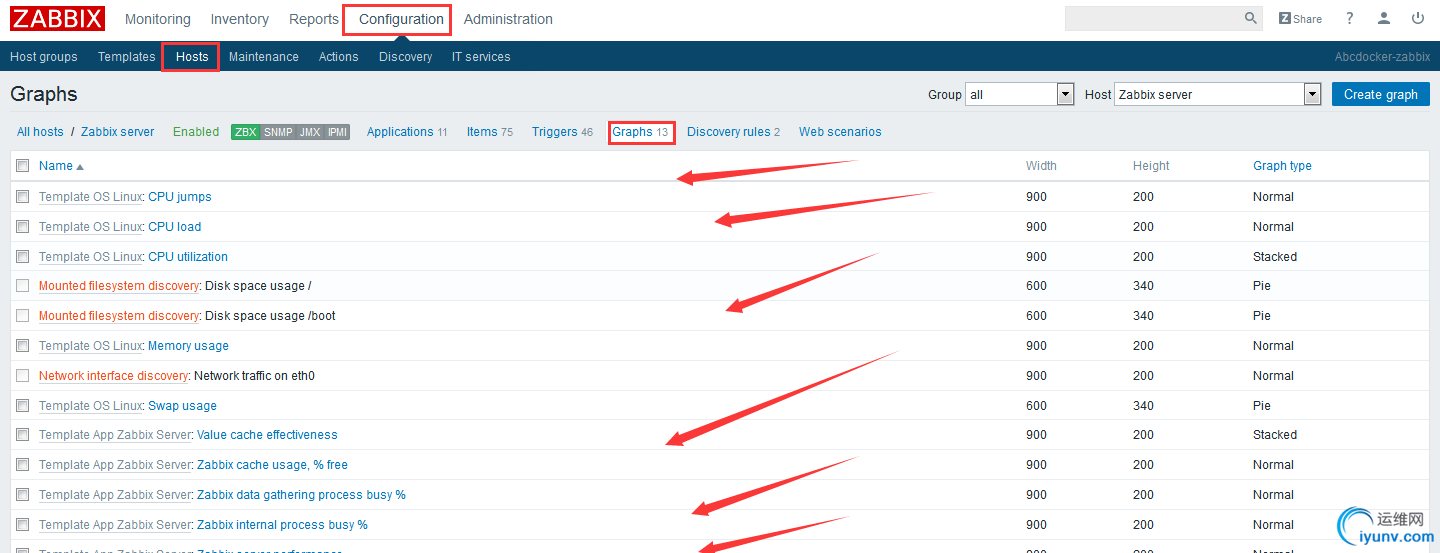Open the user profile icon
Screen dimensions: 1440x553
pos(1384,19)
